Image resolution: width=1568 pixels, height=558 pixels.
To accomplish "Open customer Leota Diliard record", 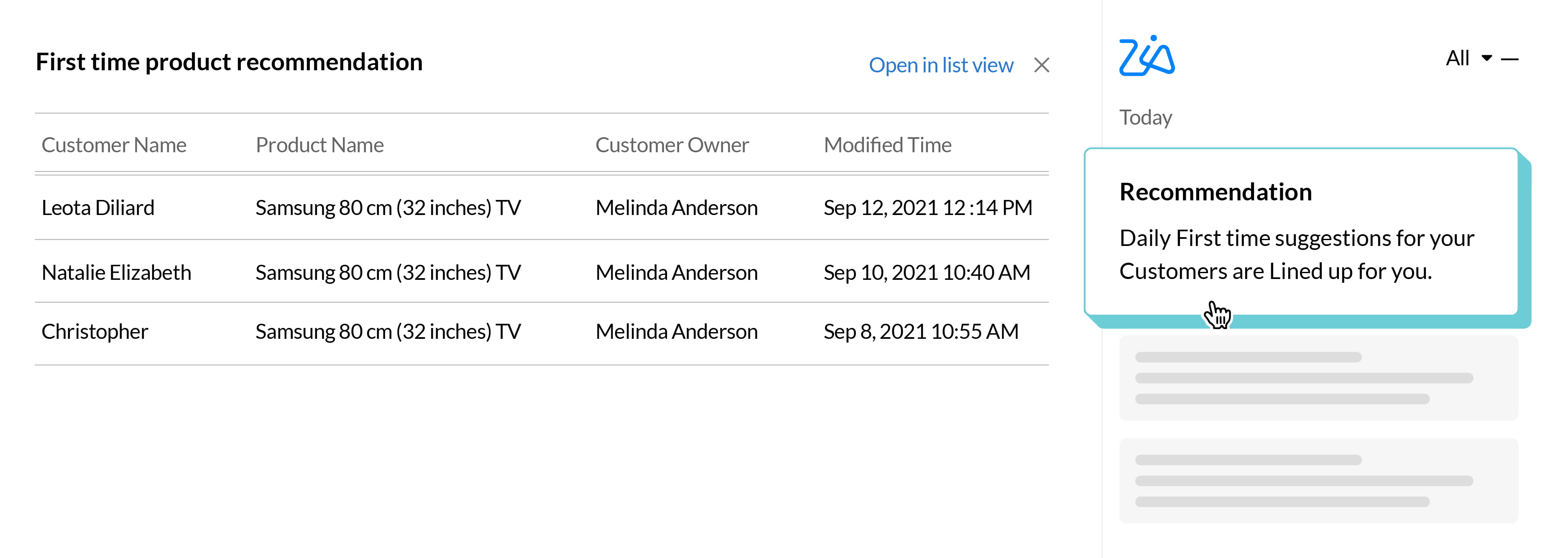I will [98, 208].
